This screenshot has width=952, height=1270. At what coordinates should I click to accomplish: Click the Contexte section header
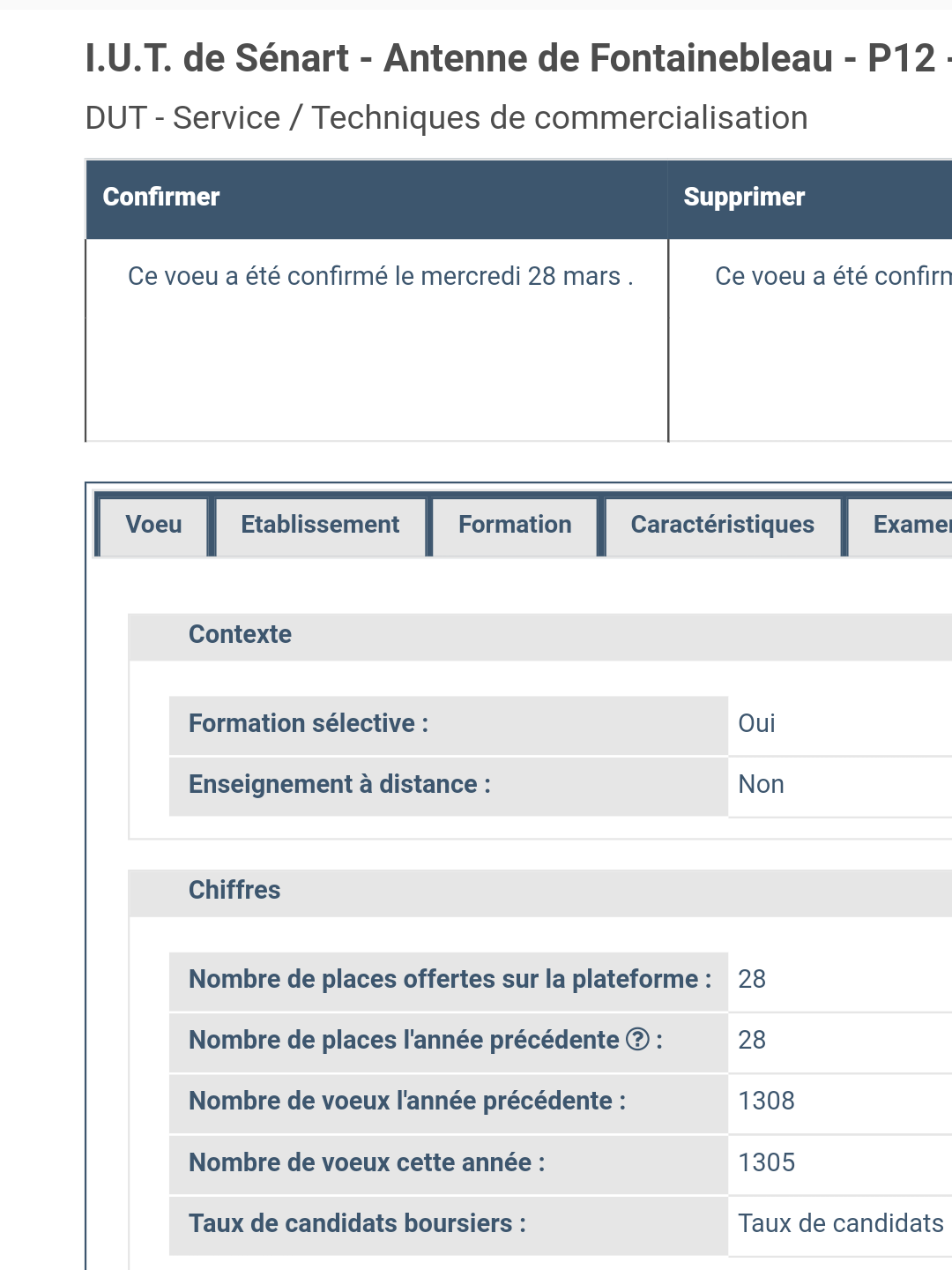[x=240, y=634]
